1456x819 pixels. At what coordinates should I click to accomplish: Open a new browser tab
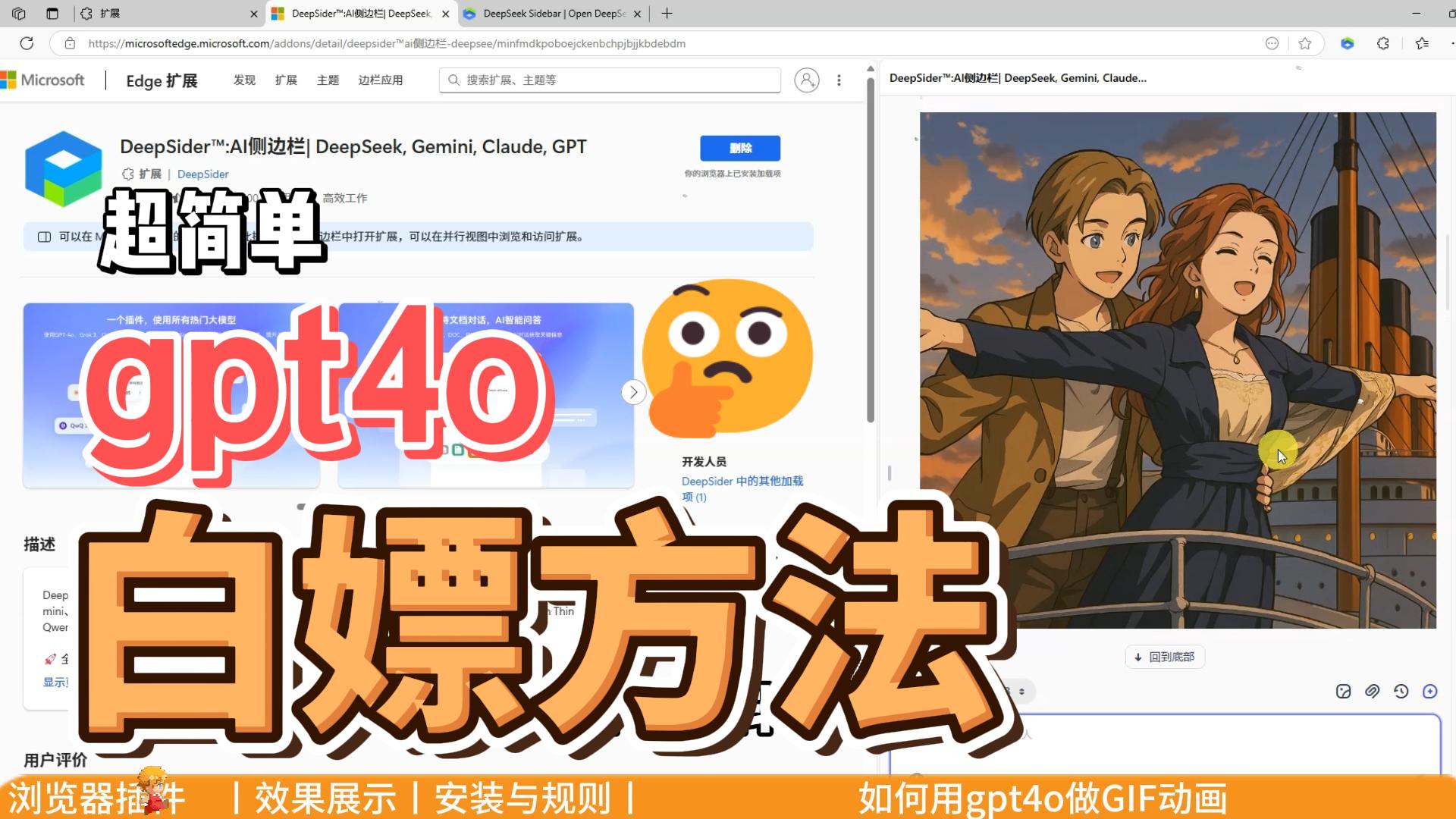coord(667,14)
